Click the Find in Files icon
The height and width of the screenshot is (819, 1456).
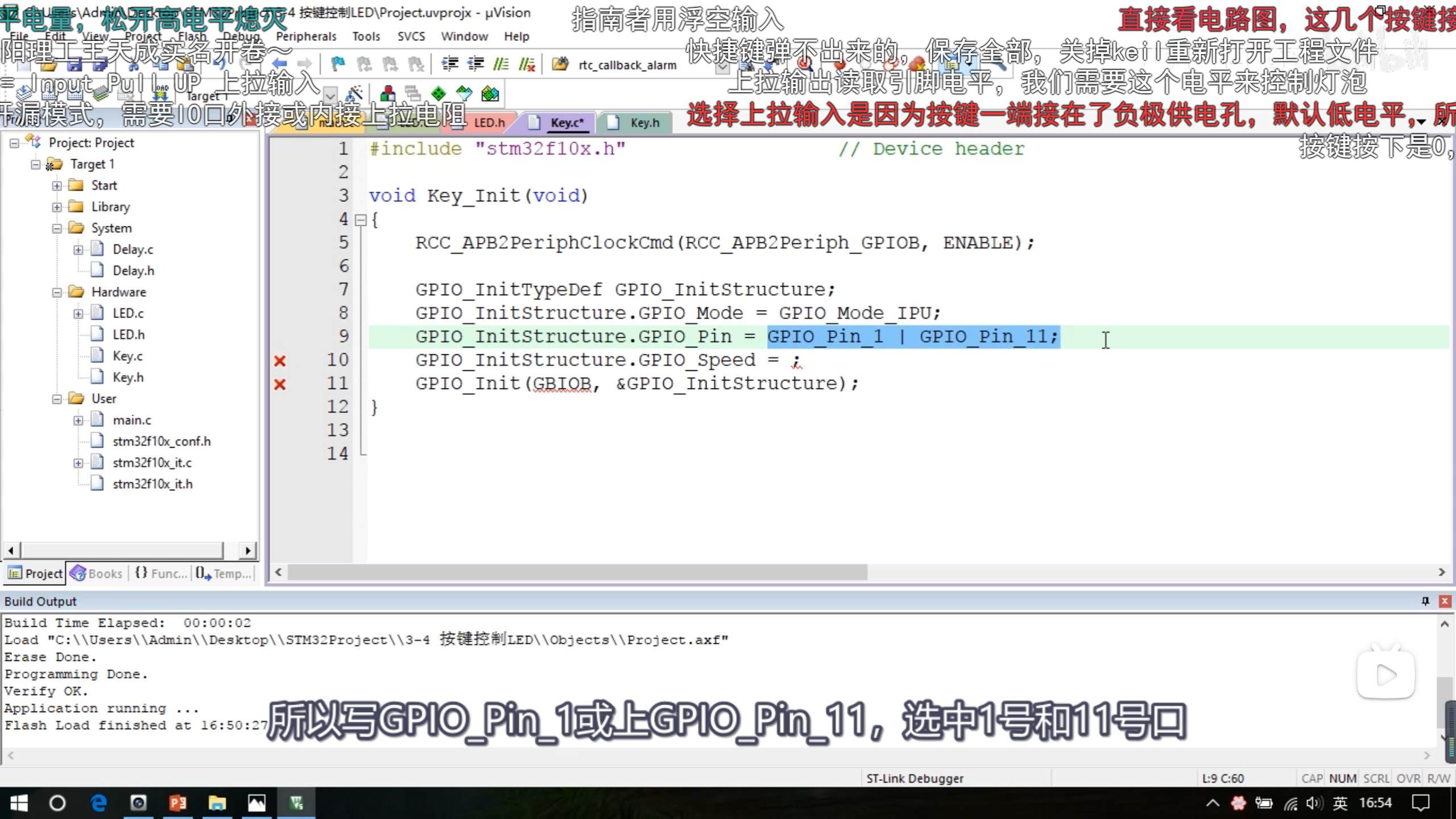[560, 64]
